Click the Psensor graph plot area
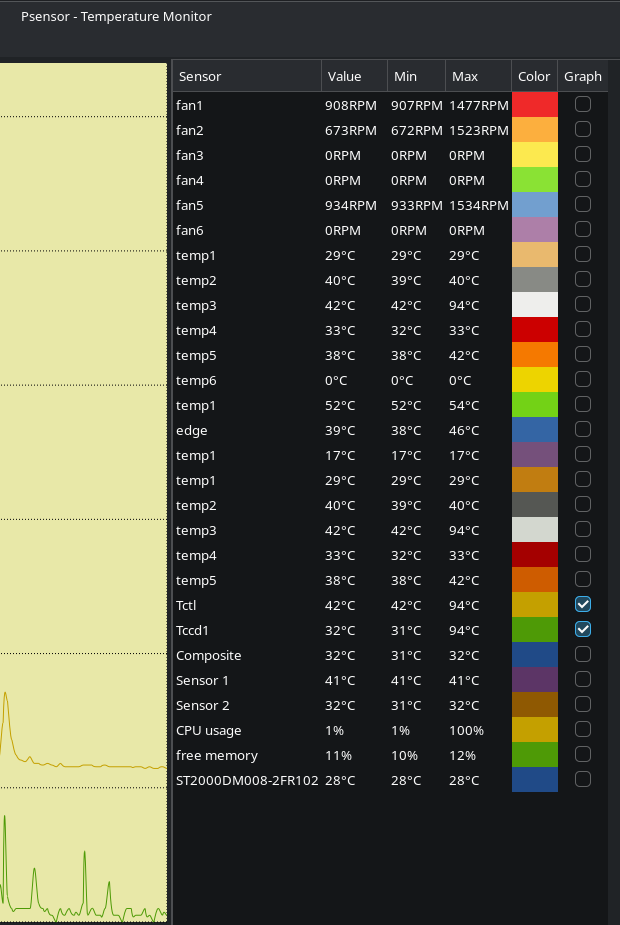The height and width of the screenshot is (925, 620). (83, 492)
